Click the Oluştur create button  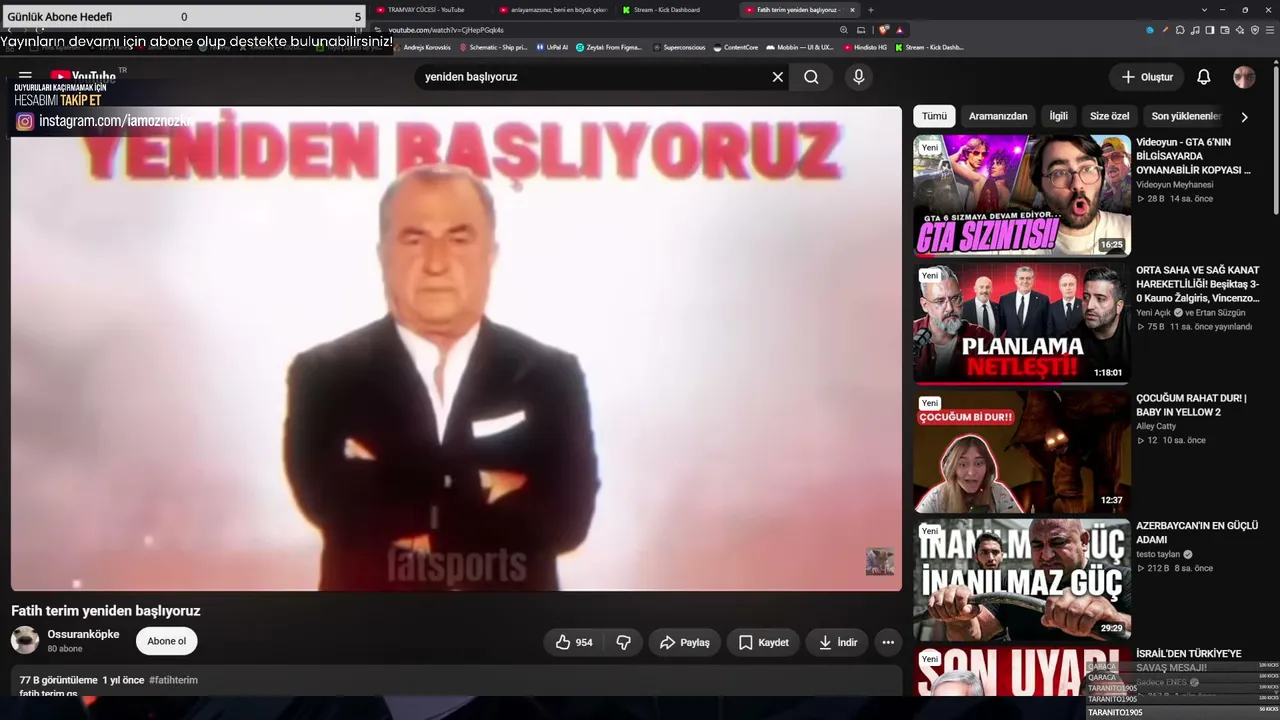pyautogui.click(x=1146, y=77)
